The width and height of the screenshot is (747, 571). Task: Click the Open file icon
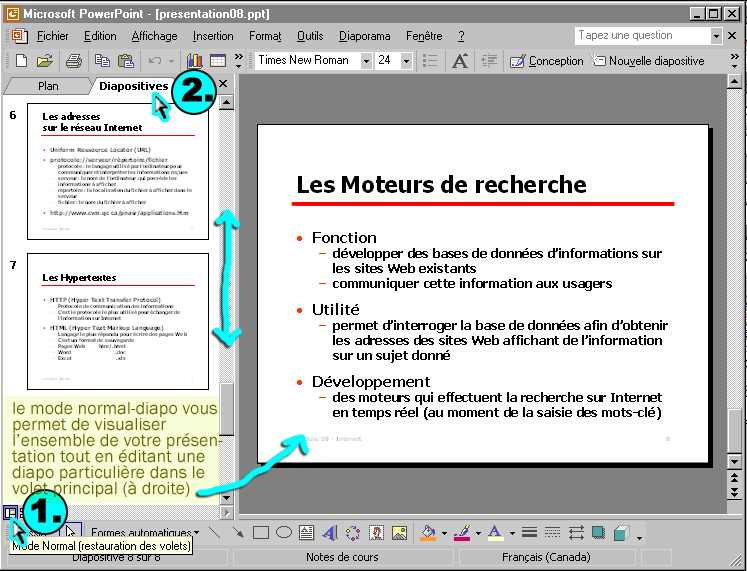(x=46, y=61)
